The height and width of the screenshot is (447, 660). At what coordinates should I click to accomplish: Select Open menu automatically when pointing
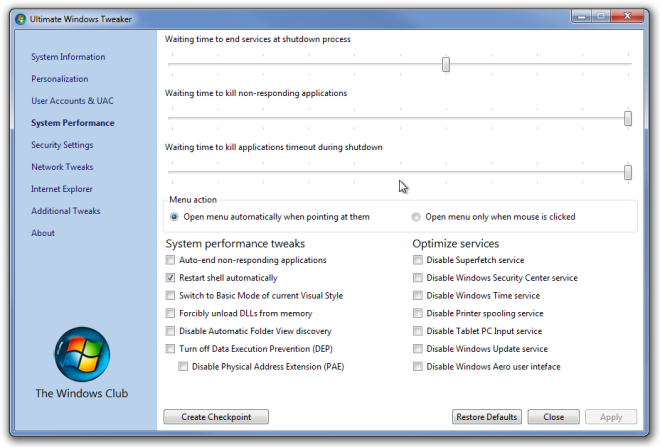point(174,217)
